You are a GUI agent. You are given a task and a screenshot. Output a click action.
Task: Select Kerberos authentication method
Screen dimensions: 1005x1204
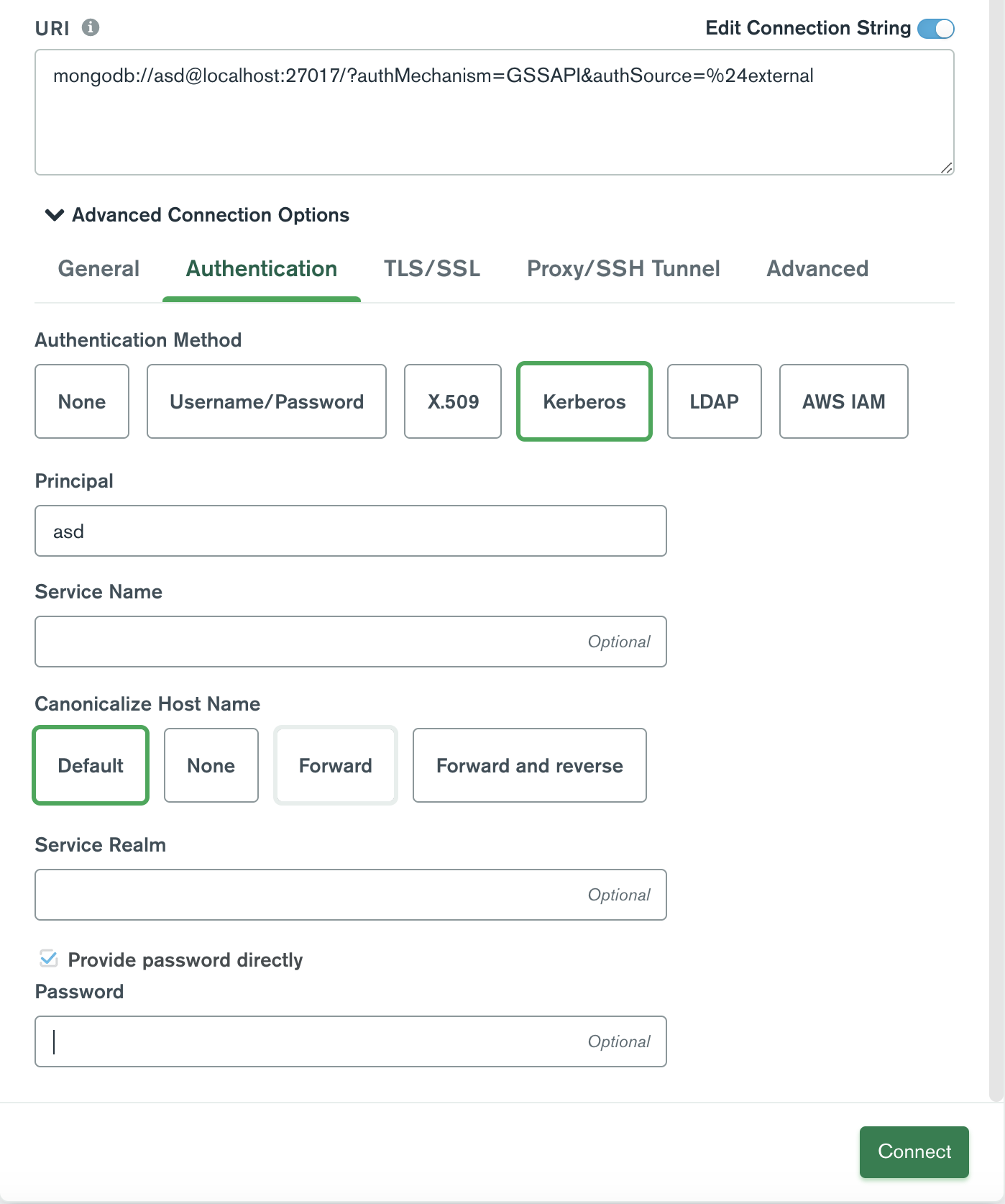(x=584, y=401)
